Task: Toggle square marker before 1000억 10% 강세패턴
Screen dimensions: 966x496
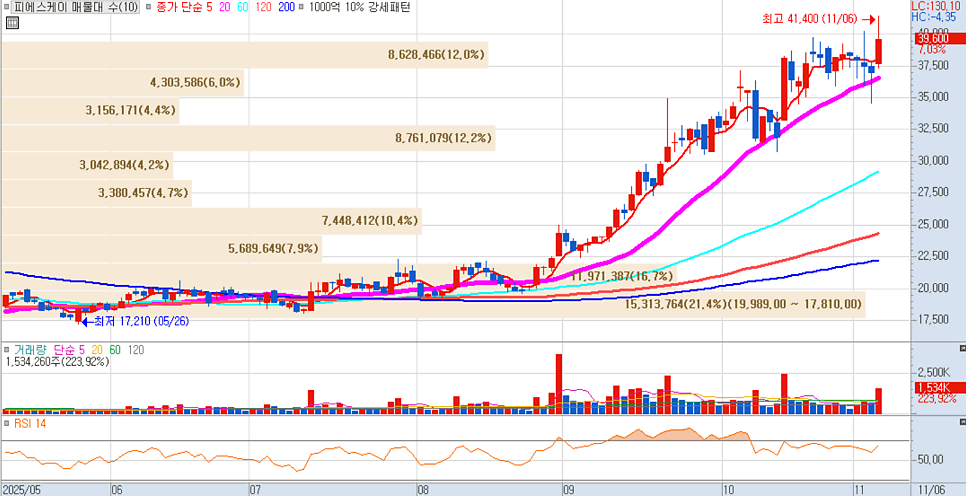Action: [x=302, y=7]
